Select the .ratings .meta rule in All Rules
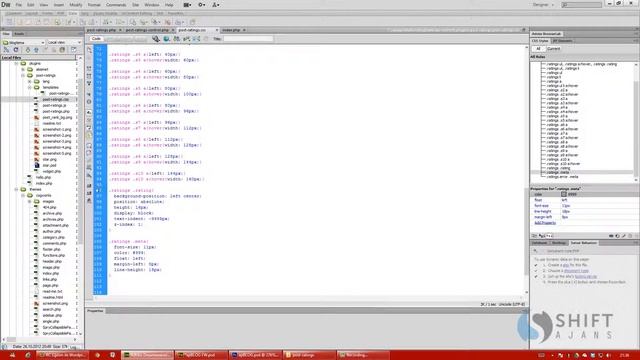The height and width of the screenshot is (360, 640). 558,173
